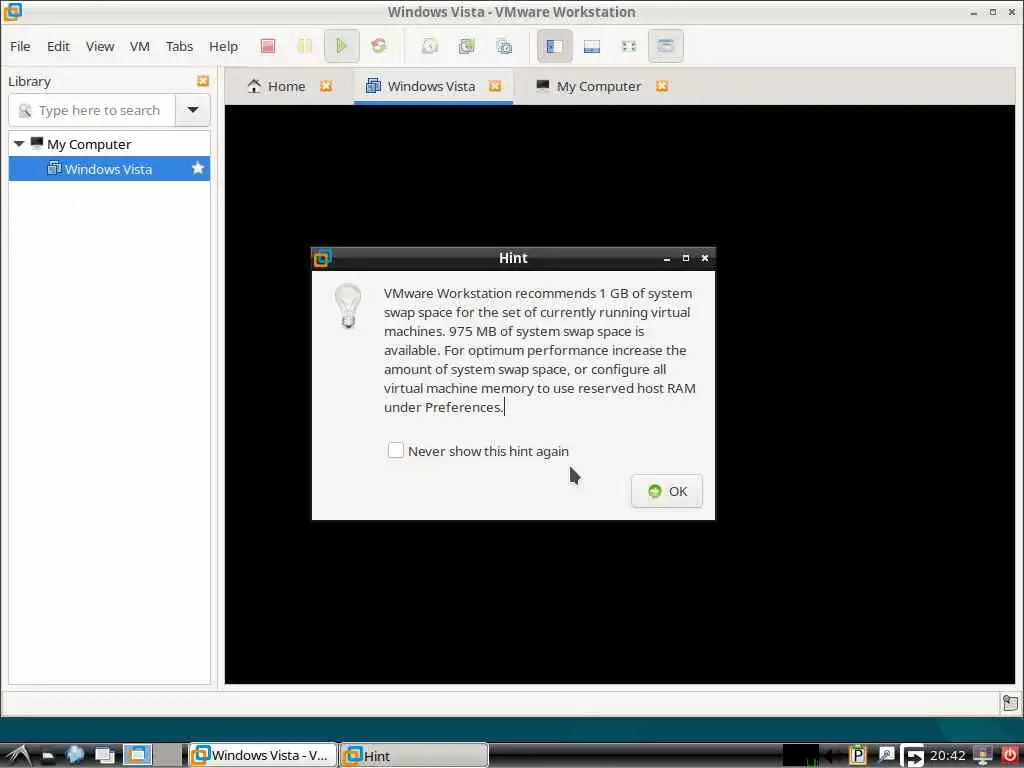
Task: Switch to the Hint taskbar window button
Action: point(414,755)
